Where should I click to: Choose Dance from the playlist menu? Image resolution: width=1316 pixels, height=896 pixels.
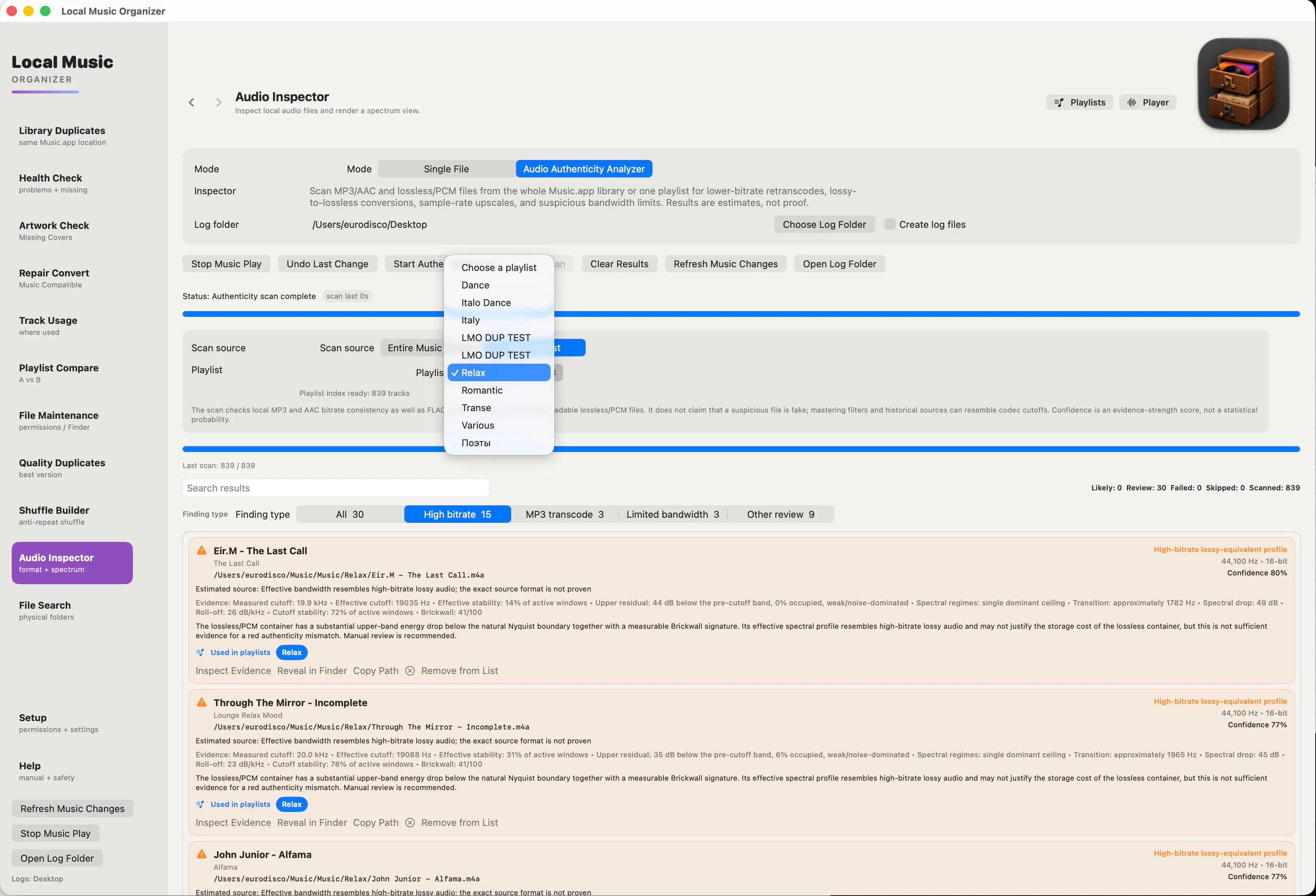point(499,285)
